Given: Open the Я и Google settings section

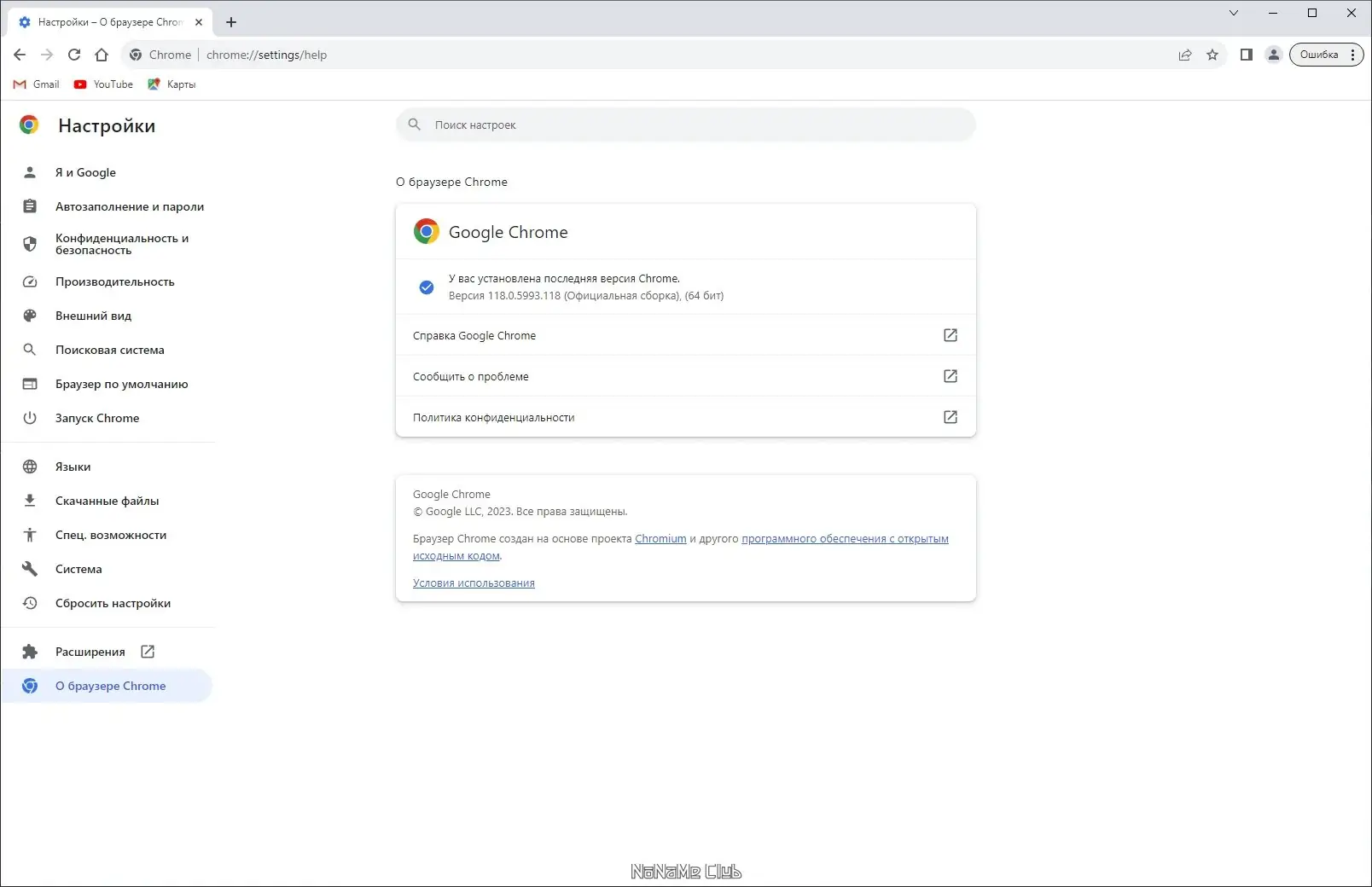Looking at the screenshot, I should pos(108,172).
